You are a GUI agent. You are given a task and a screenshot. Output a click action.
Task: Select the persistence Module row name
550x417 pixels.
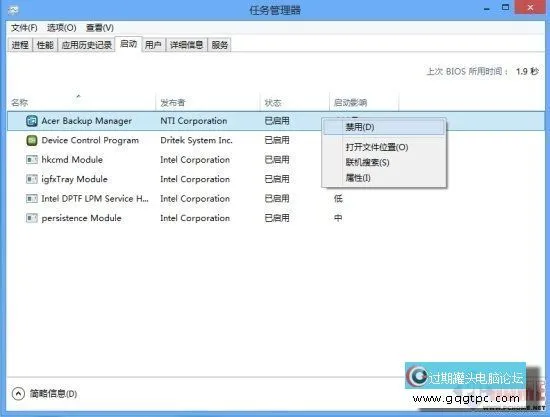[81, 218]
